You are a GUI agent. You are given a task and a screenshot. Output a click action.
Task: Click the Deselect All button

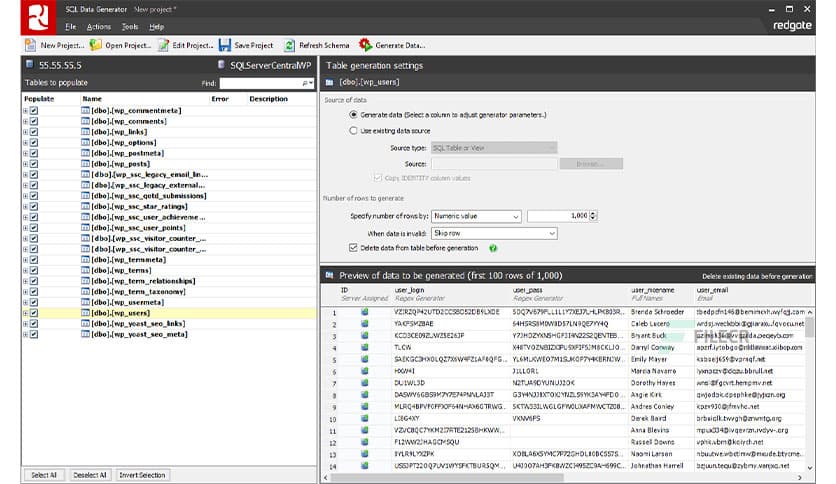click(x=90, y=475)
